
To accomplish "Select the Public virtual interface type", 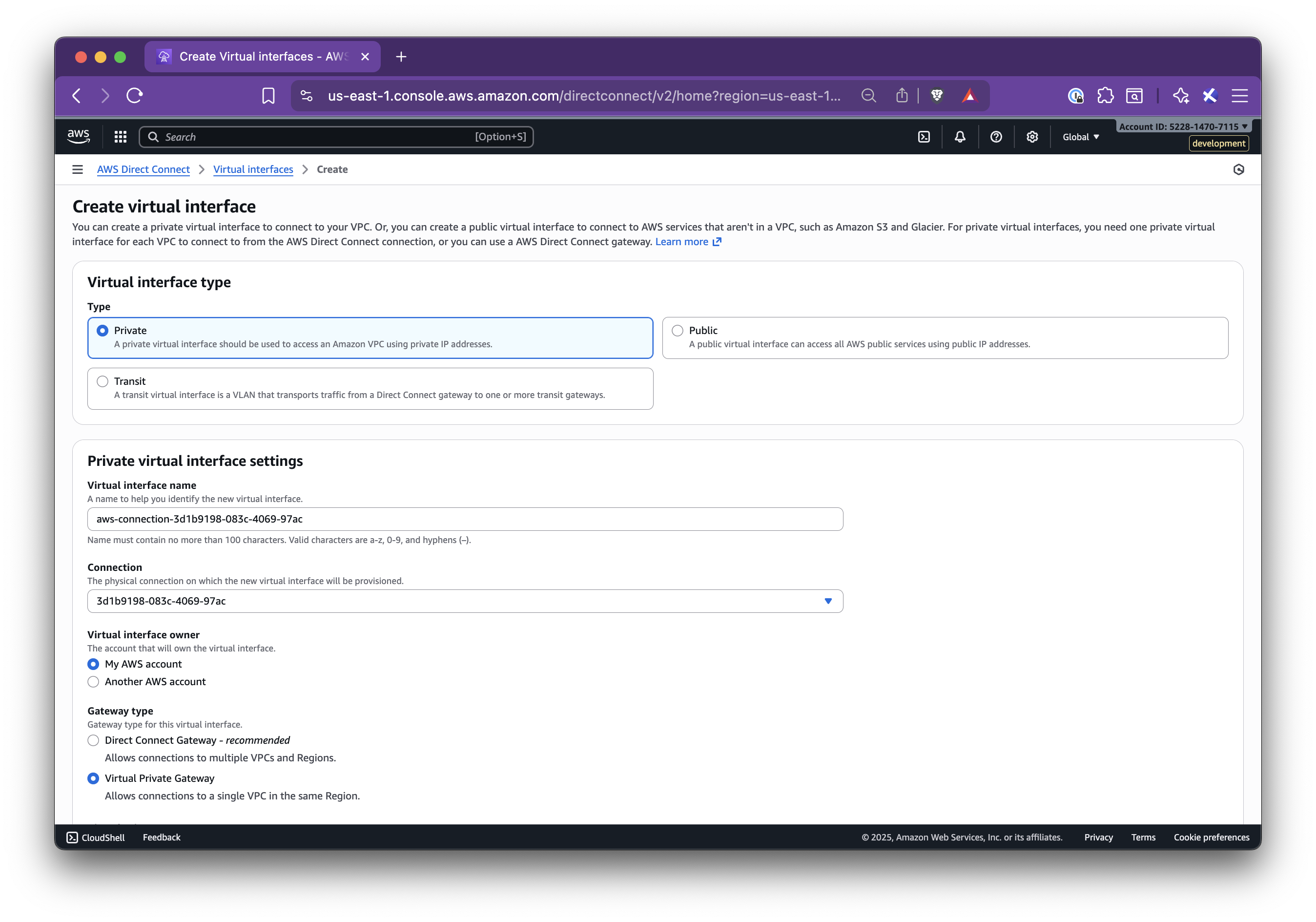I will [677, 330].
